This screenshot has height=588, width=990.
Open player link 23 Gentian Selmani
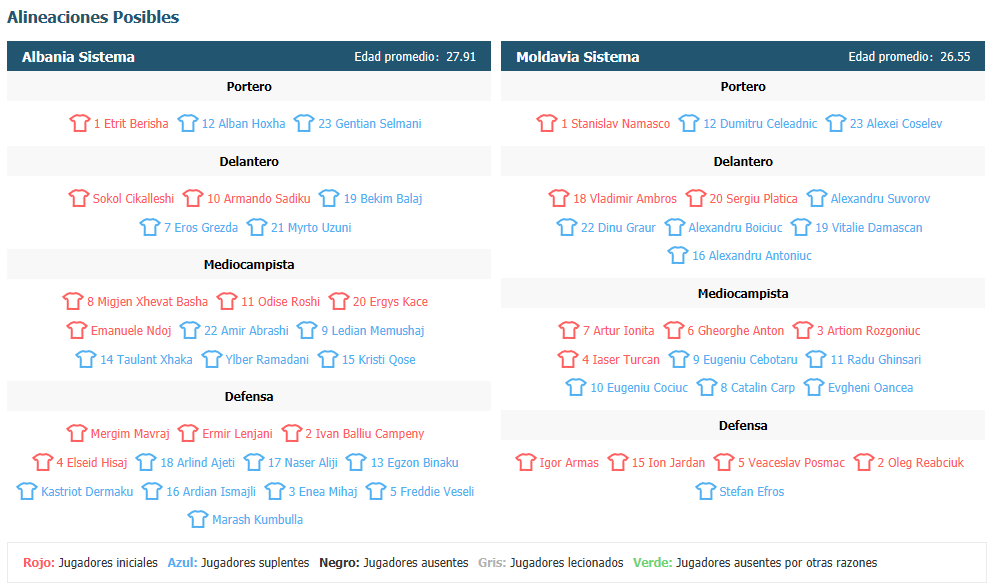(x=369, y=123)
